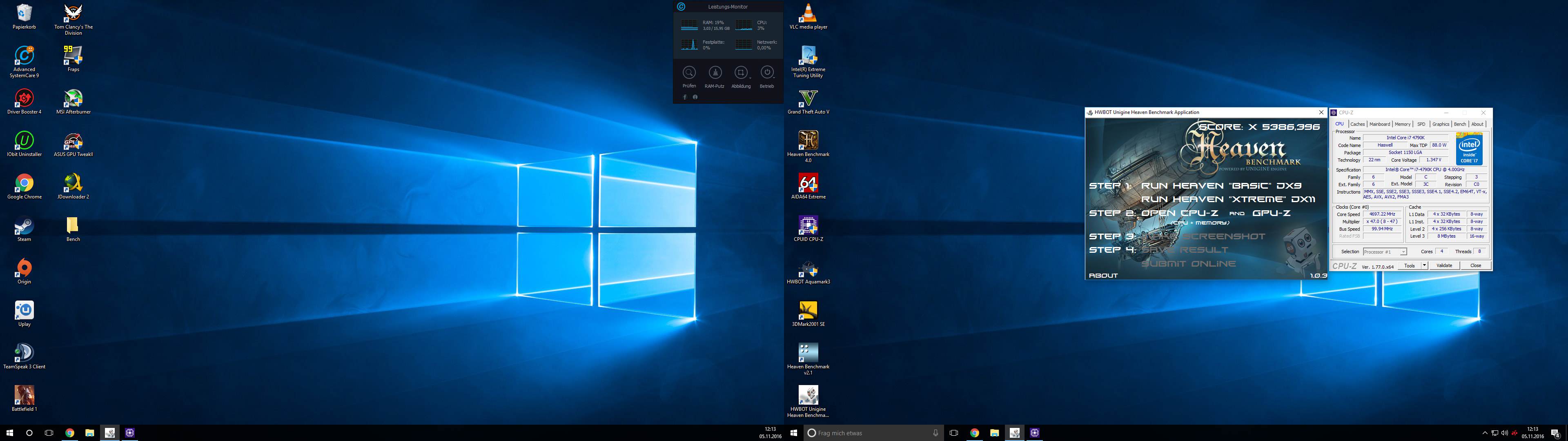The image size is (1568, 441).
Task: Launch the AIDA64 Extreme desktop icon
Action: [x=808, y=186]
